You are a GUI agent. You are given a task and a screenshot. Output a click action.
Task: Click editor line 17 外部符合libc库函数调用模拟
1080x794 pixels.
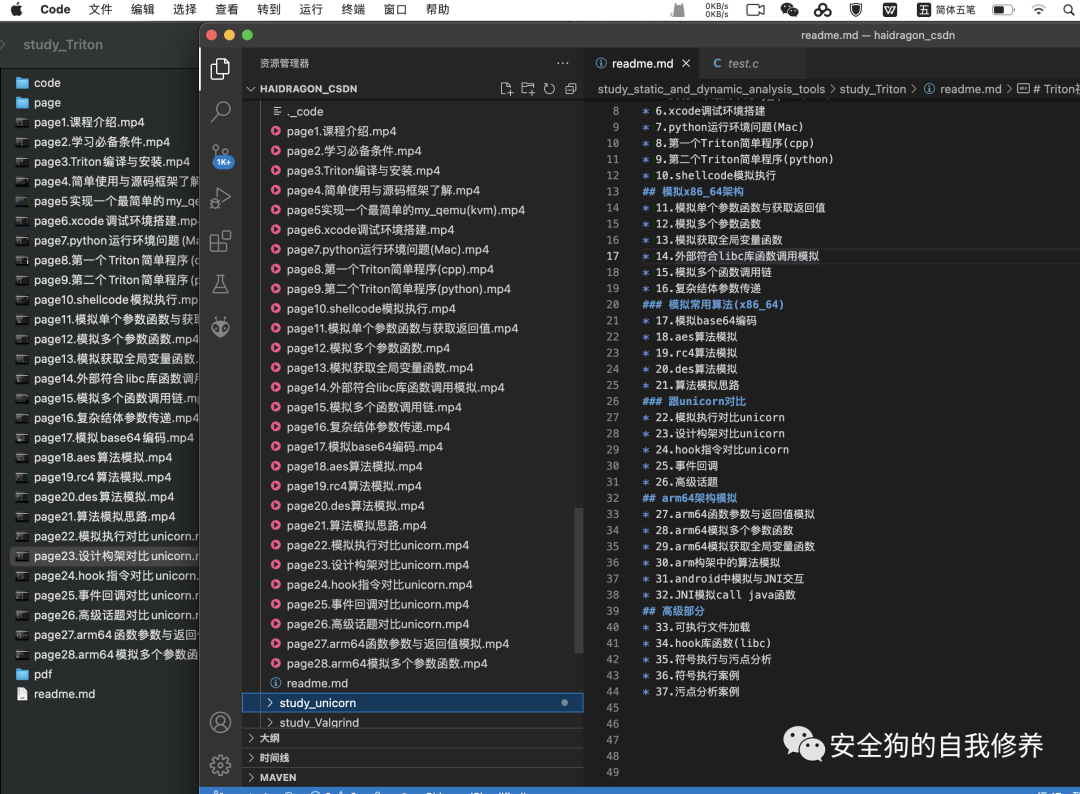(736, 256)
